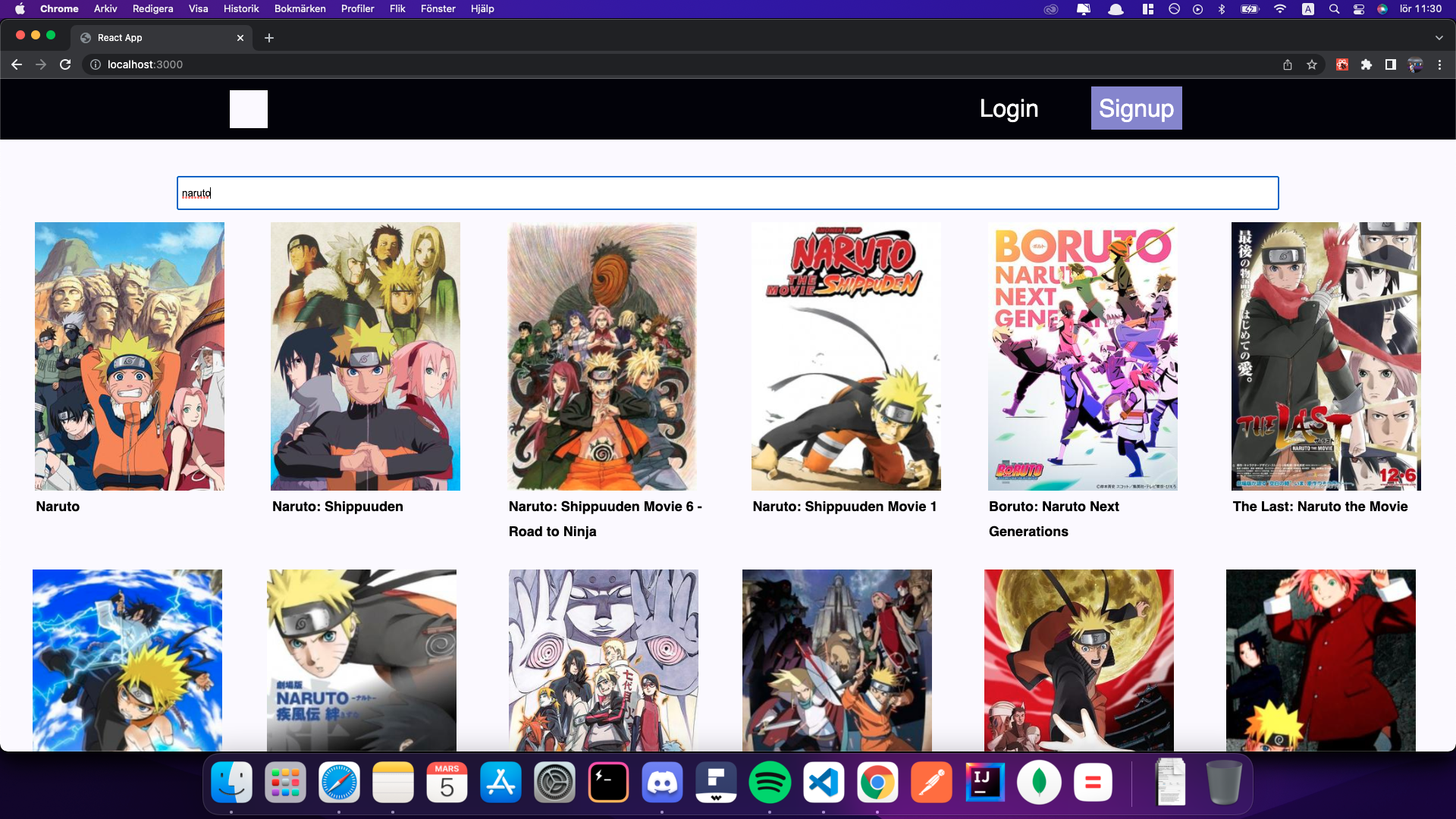Viewport: 1456px width, 819px height.
Task: Open Finder from the Dock
Action: click(231, 783)
